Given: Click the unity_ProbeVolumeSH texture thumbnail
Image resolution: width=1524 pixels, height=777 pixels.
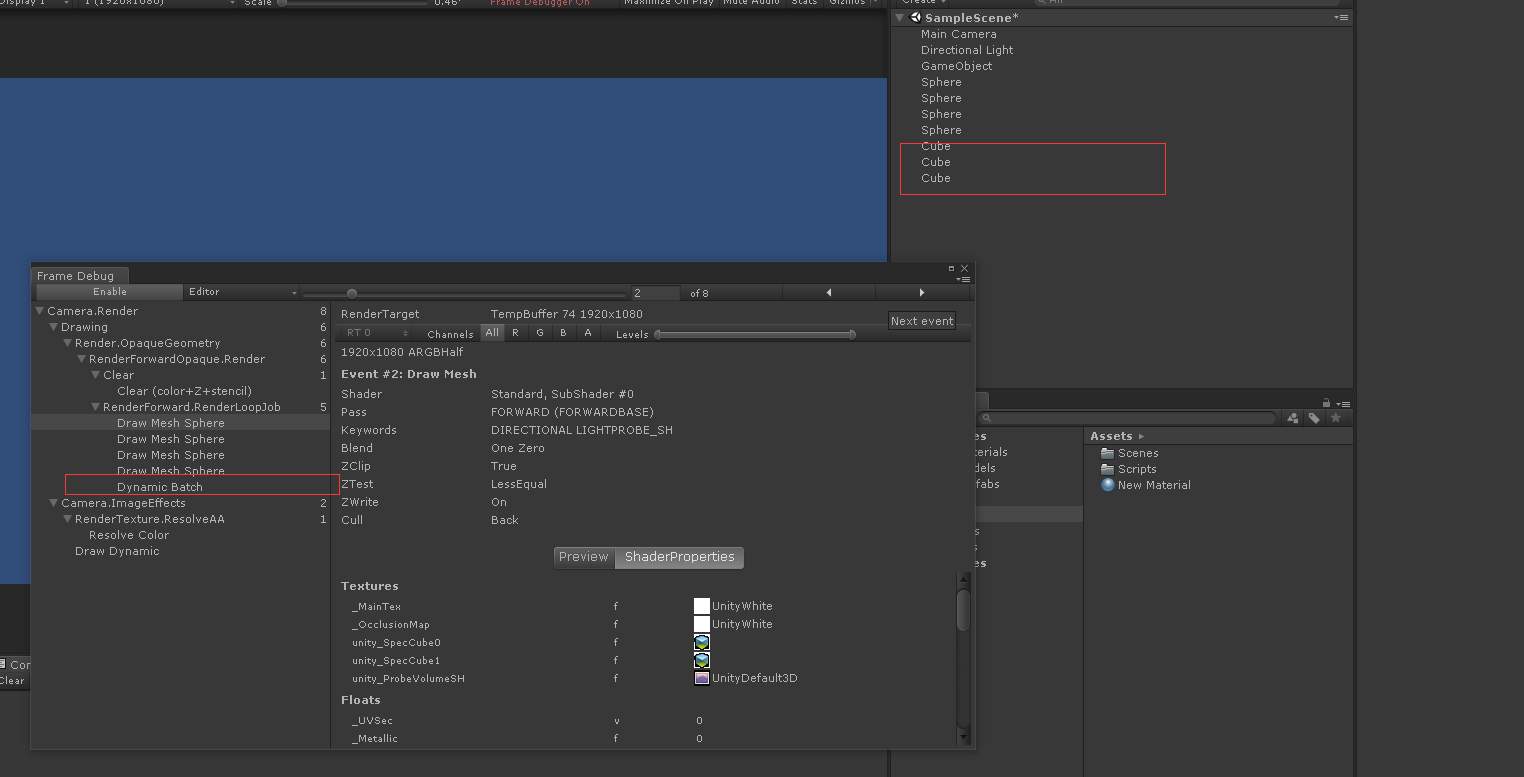Looking at the screenshot, I should tap(702, 678).
